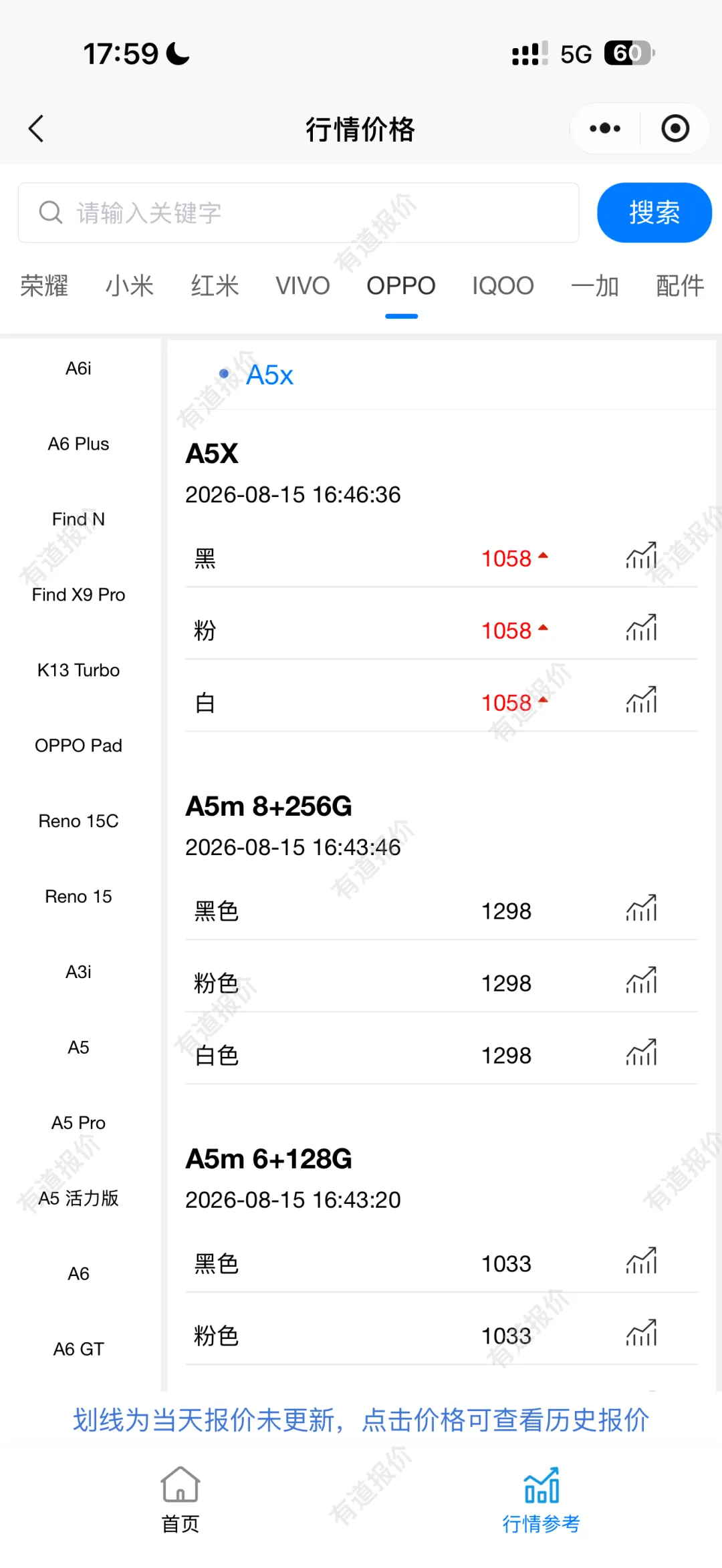This screenshot has height=1568, width=722.
Task: Click the blue 搜索 button
Action: (654, 212)
